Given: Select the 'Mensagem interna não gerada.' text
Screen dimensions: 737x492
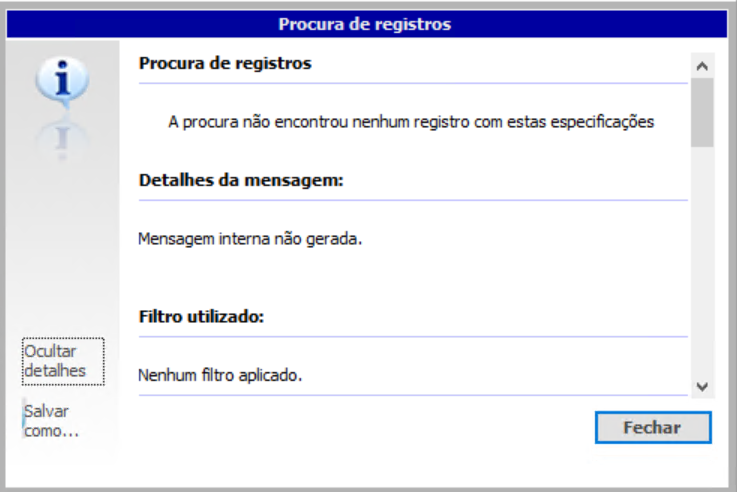Looking at the screenshot, I should 247,240.
